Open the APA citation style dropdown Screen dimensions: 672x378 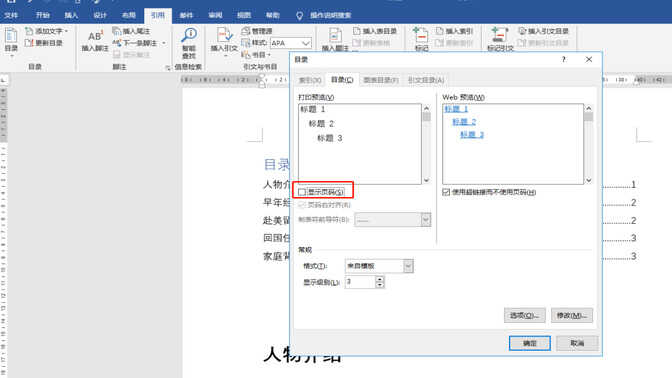pyautogui.click(x=306, y=43)
